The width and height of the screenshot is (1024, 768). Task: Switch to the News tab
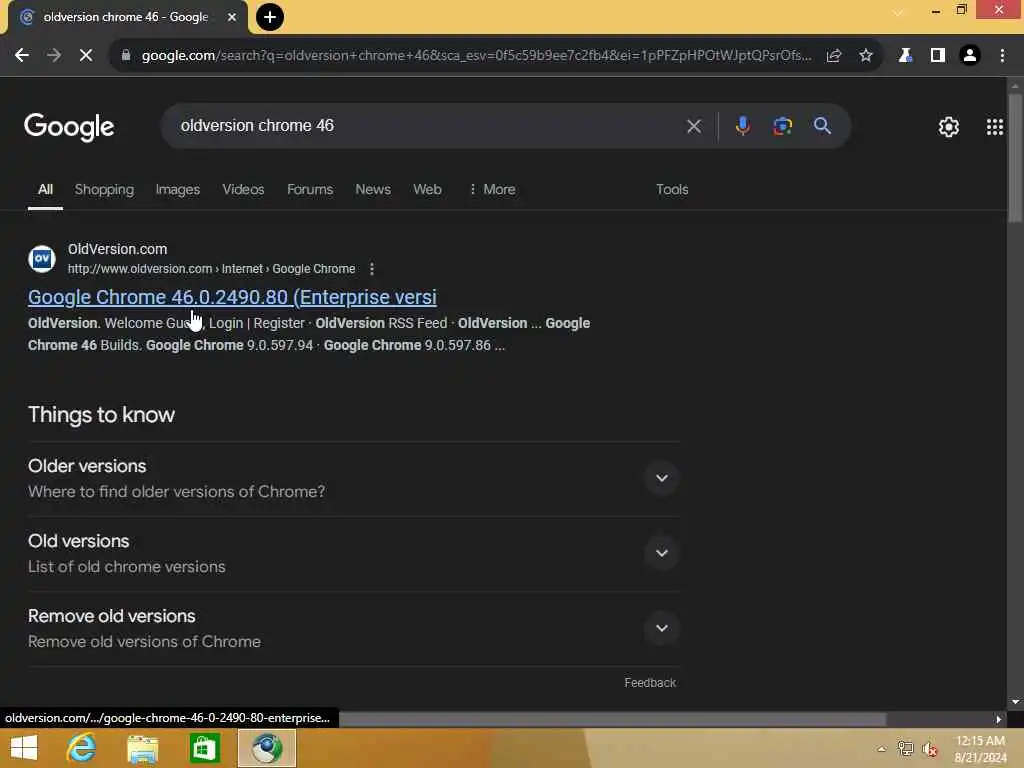click(x=373, y=189)
